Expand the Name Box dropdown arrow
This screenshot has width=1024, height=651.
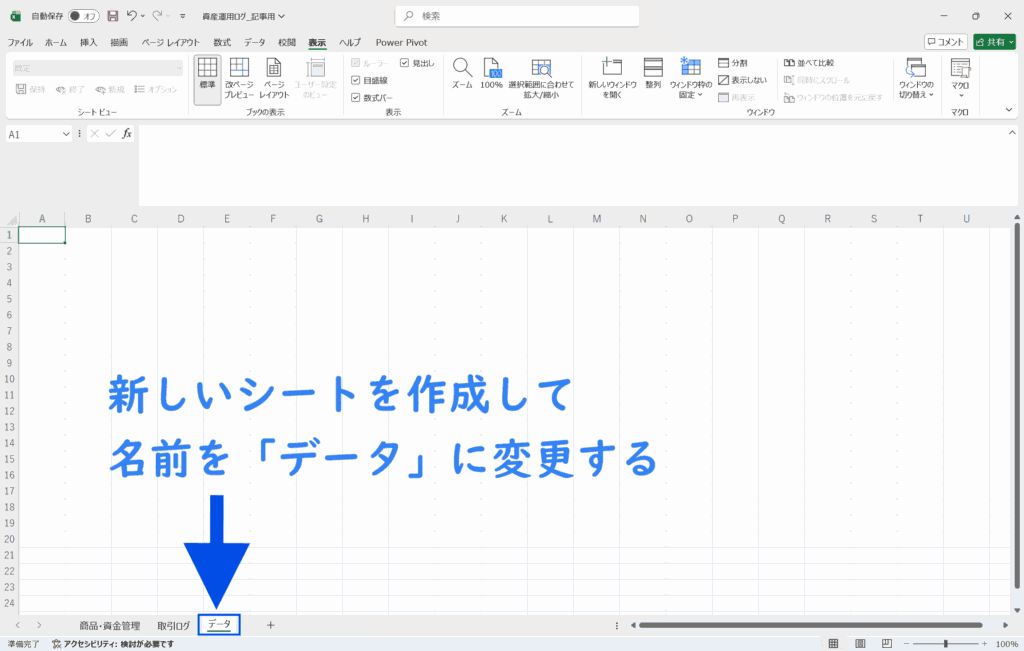66,134
